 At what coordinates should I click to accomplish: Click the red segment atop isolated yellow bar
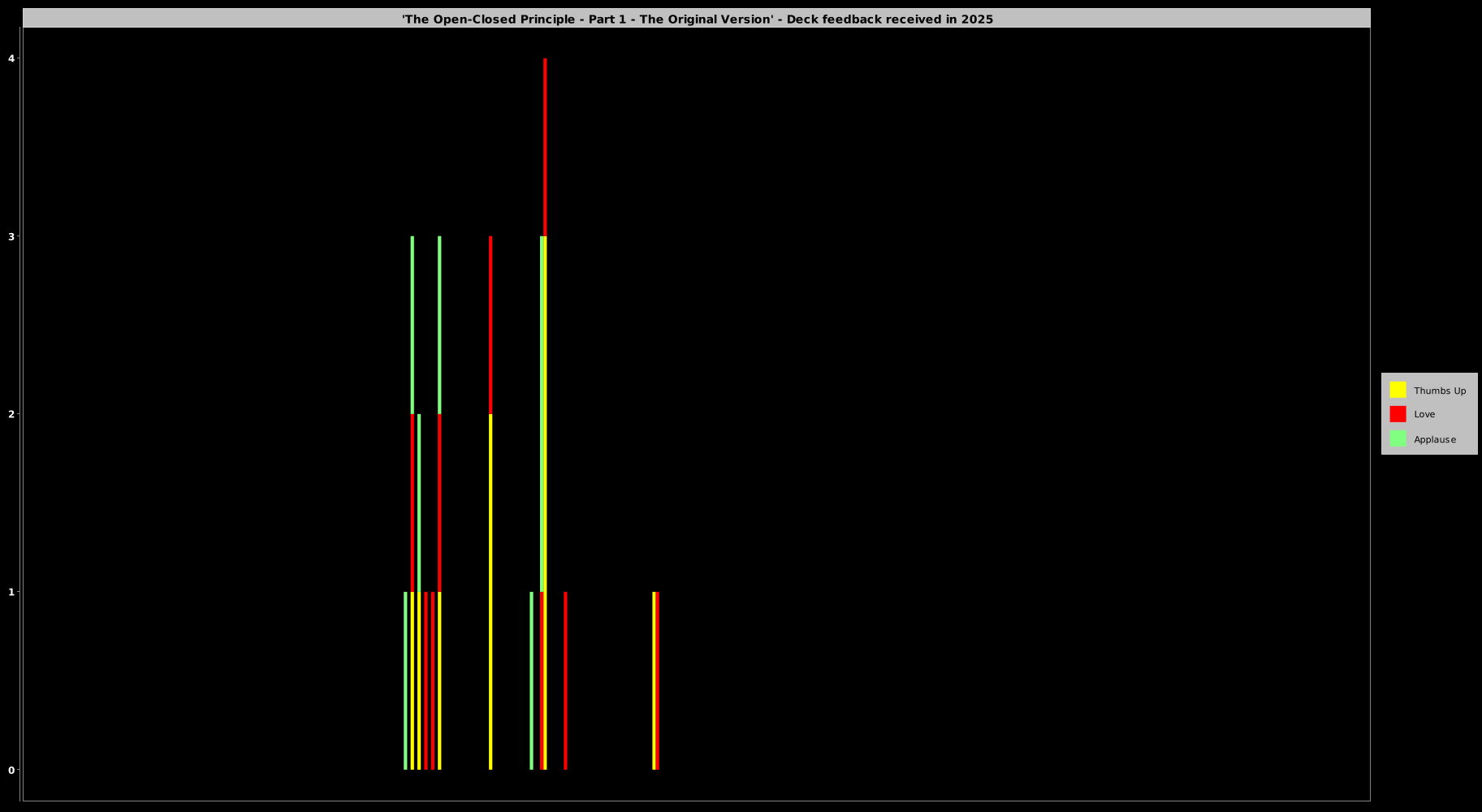[490, 325]
